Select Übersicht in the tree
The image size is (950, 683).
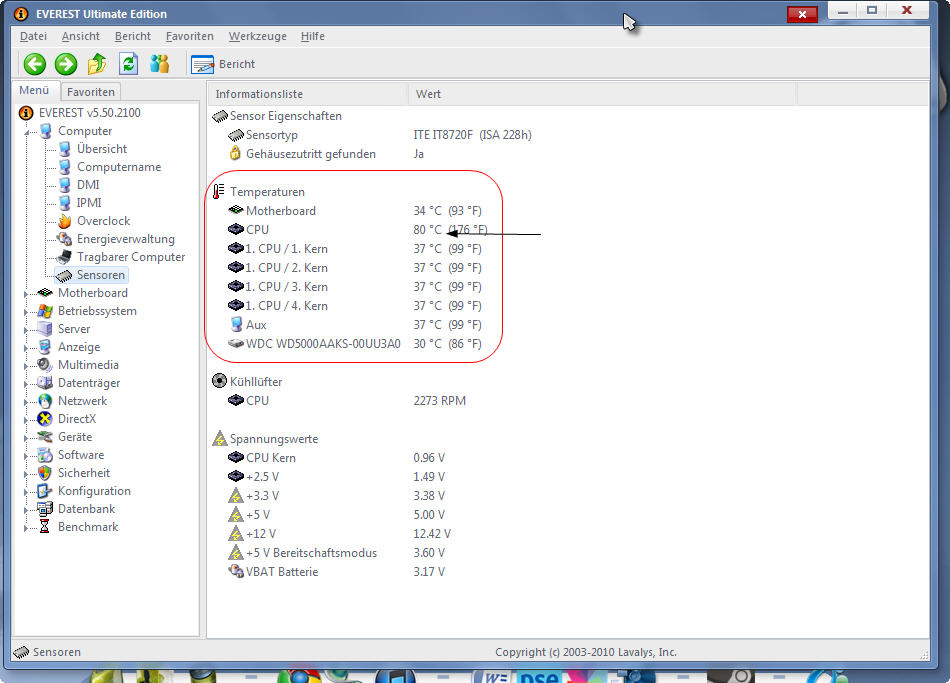[x=102, y=149]
